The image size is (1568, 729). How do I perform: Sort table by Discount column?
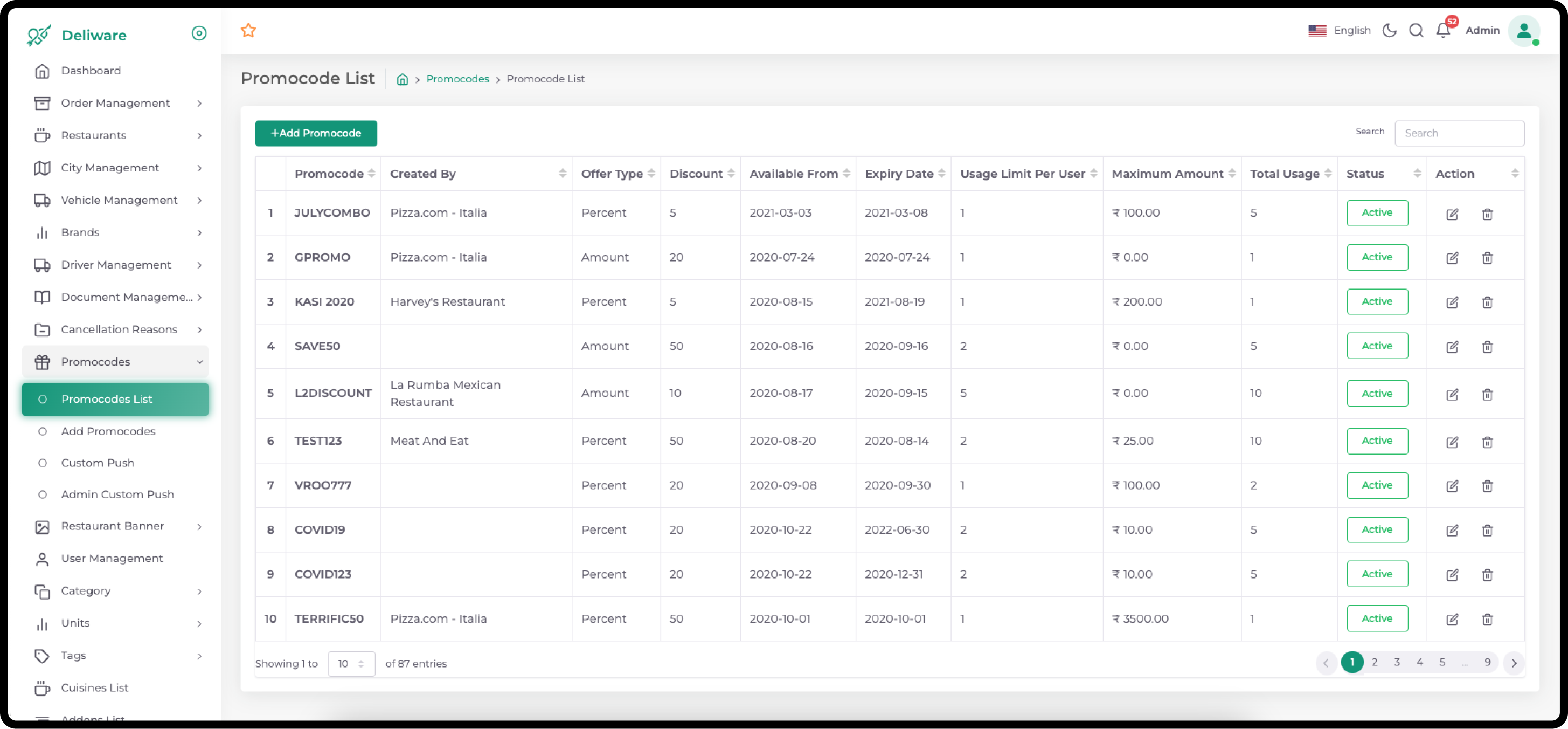(700, 174)
